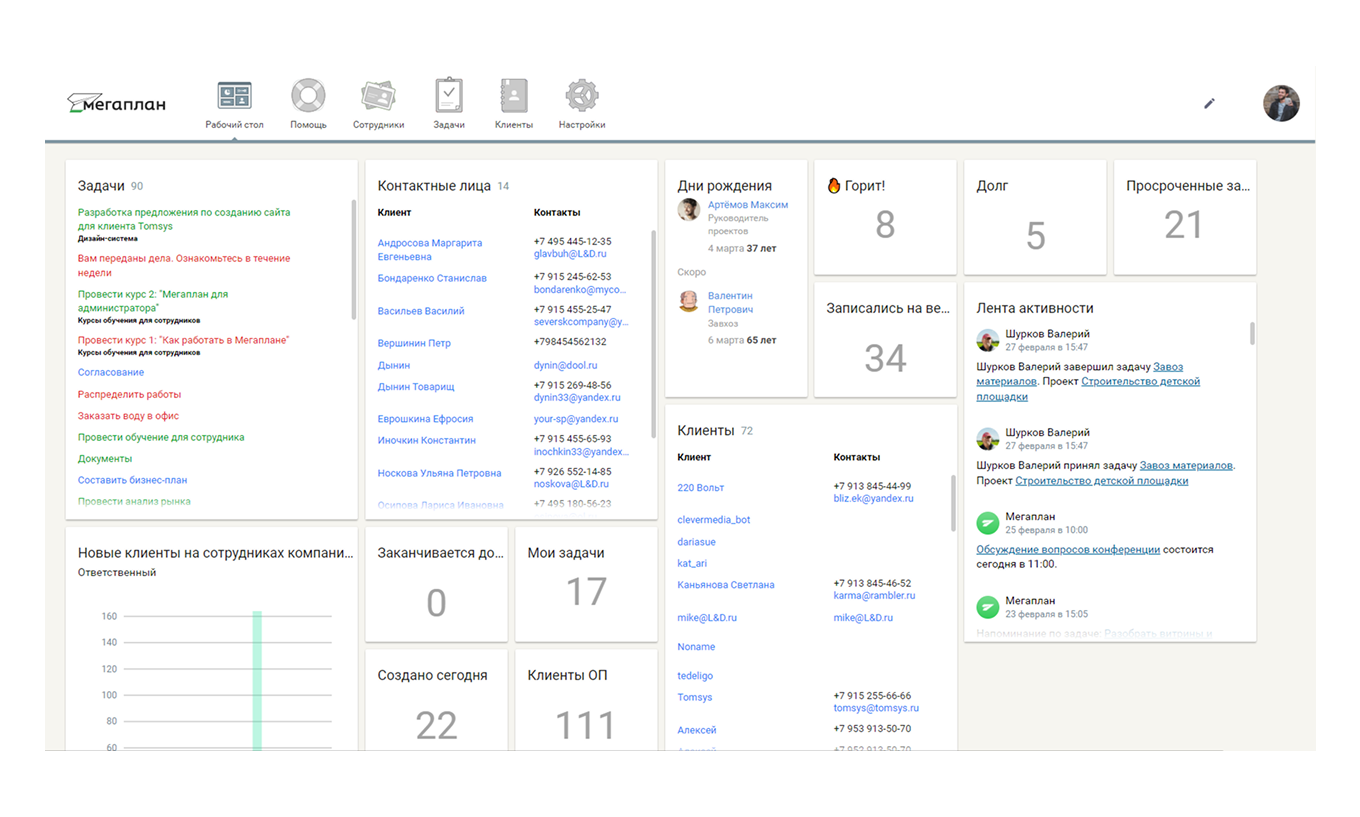Open the Настройки gear icon

click(x=581, y=97)
